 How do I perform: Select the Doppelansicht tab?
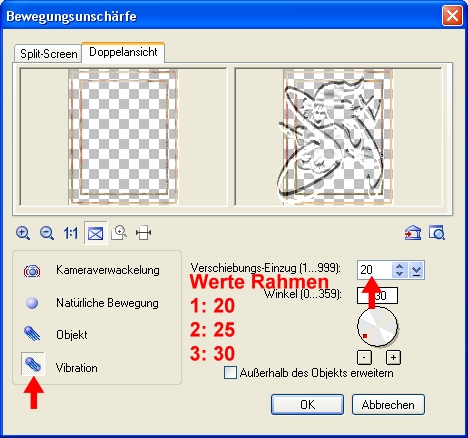[123, 52]
